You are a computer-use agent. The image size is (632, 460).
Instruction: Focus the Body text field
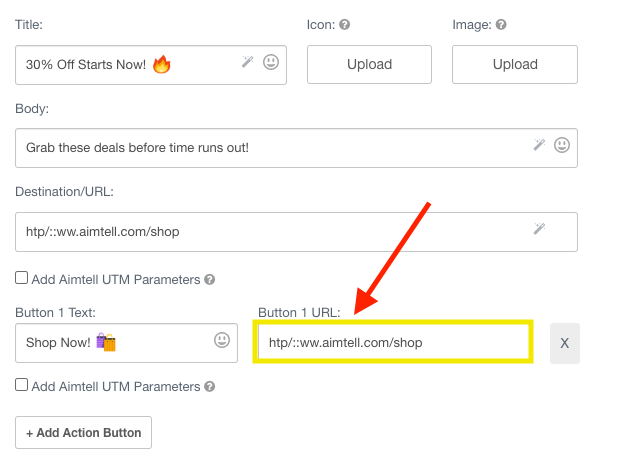(270, 148)
